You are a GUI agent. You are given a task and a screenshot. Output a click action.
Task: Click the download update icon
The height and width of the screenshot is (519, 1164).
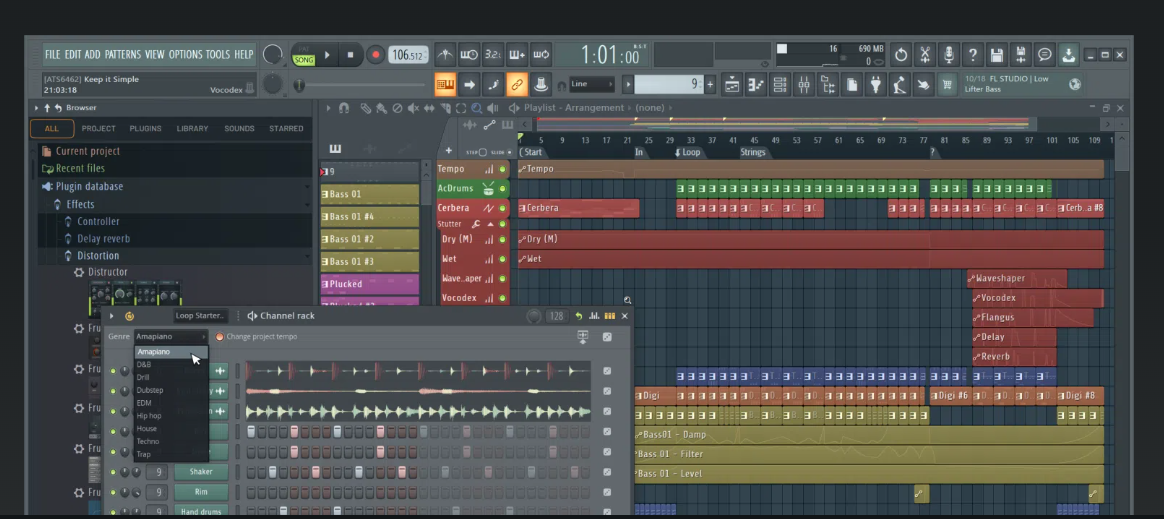pos(1068,55)
